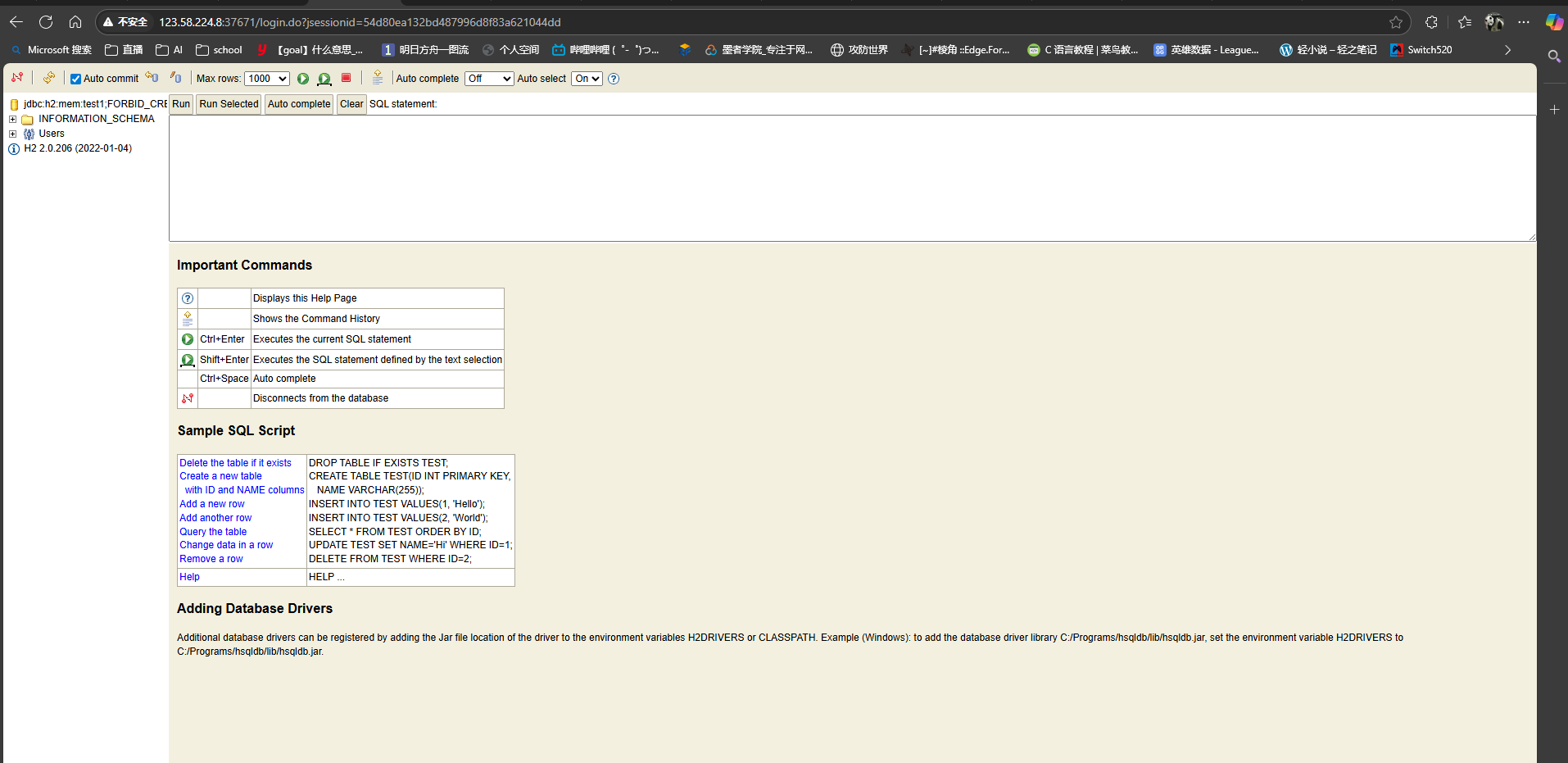Image resolution: width=1568 pixels, height=763 pixels.
Task: Click the Run Selected button
Action: [228, 104]
